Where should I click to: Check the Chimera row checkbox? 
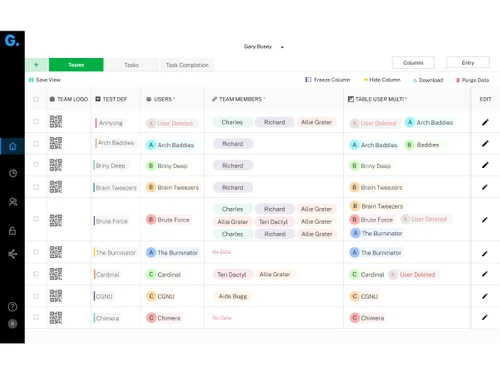click(36, 317)
